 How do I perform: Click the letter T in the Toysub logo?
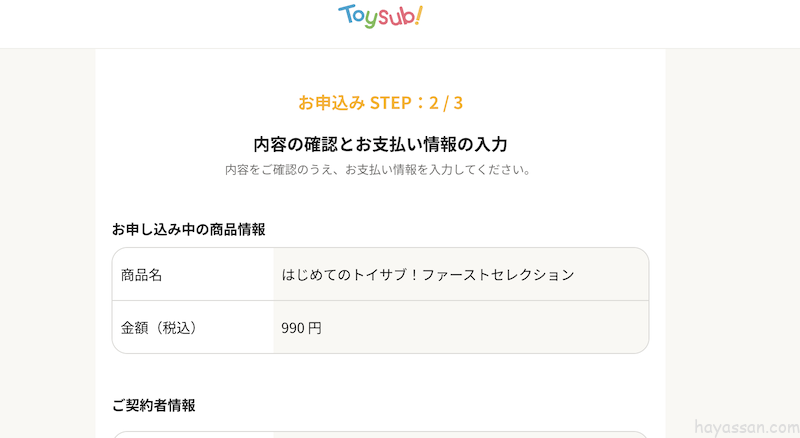coord(346,14)
